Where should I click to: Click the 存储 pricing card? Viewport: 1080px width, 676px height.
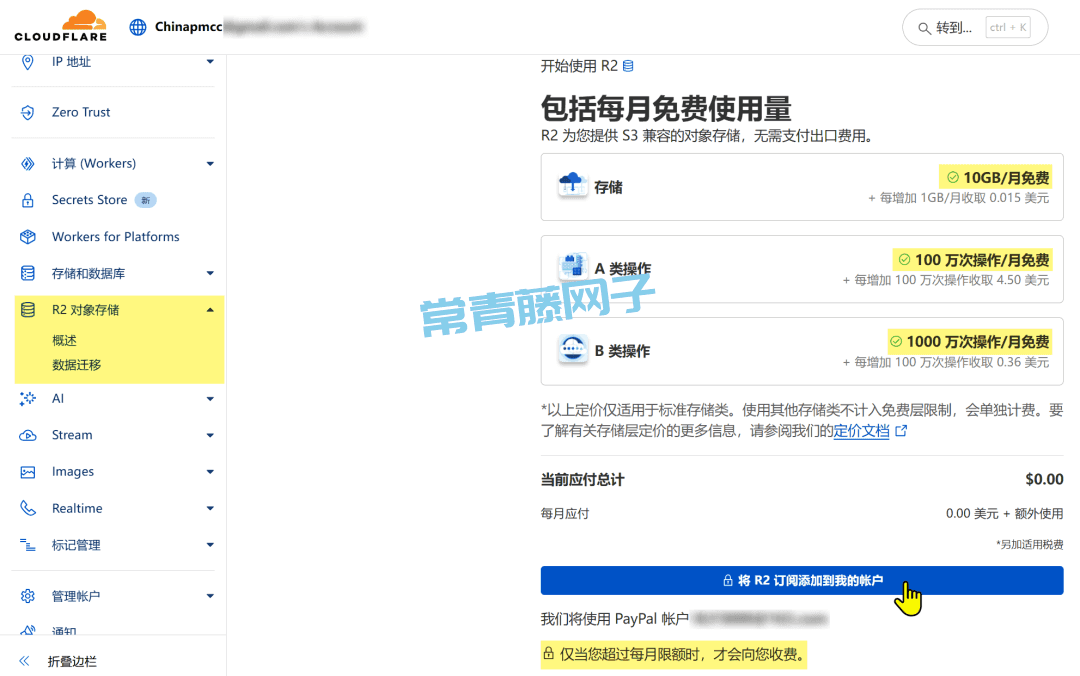pyautogui.click(x=802, y=187)
